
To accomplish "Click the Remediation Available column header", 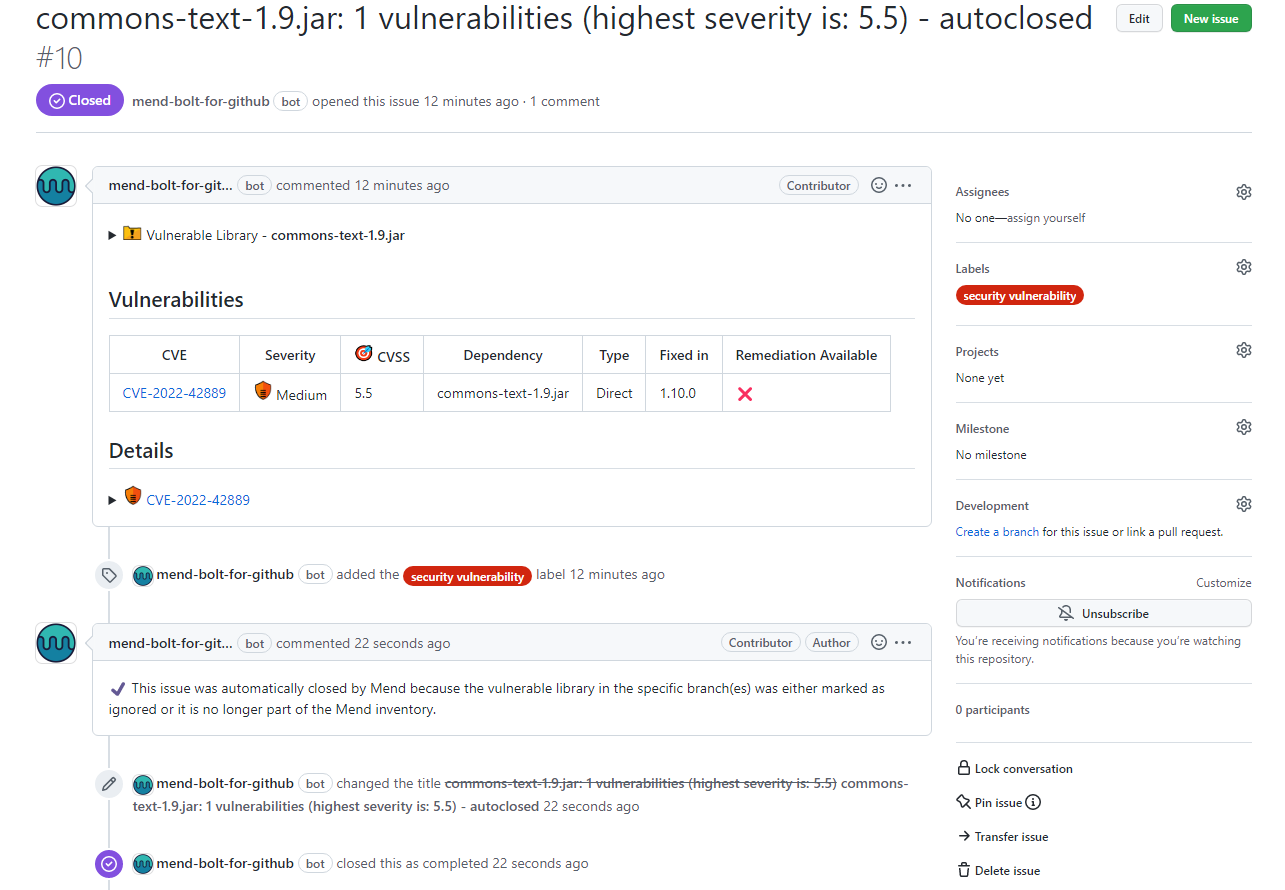I will pos(806,355).
